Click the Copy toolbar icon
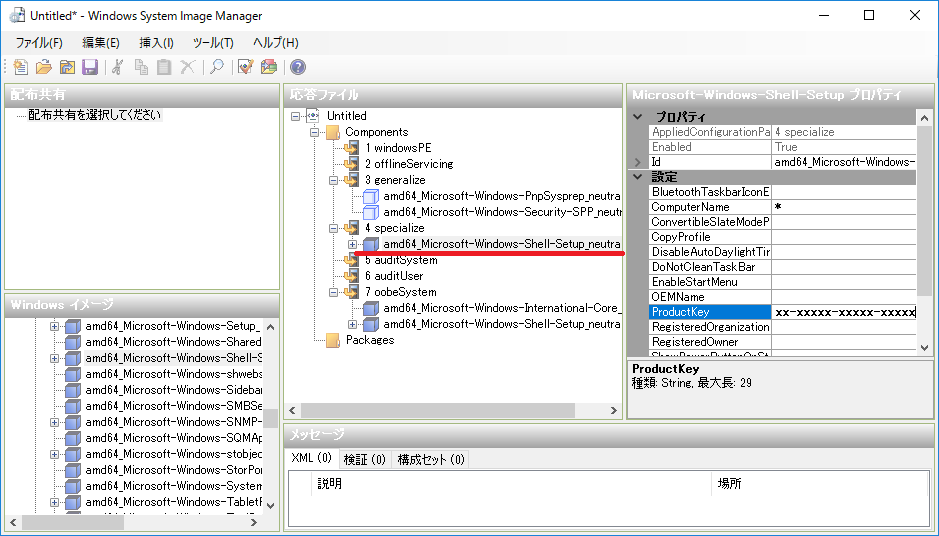Viewport: 939px width, 536px height. (x=141, y=67)
